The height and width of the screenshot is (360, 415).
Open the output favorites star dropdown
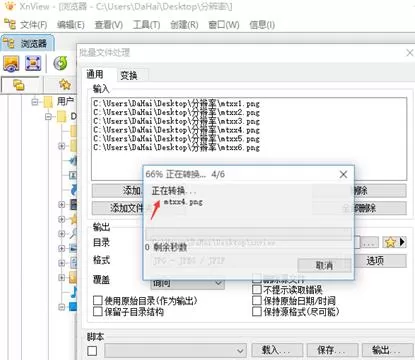394,242
